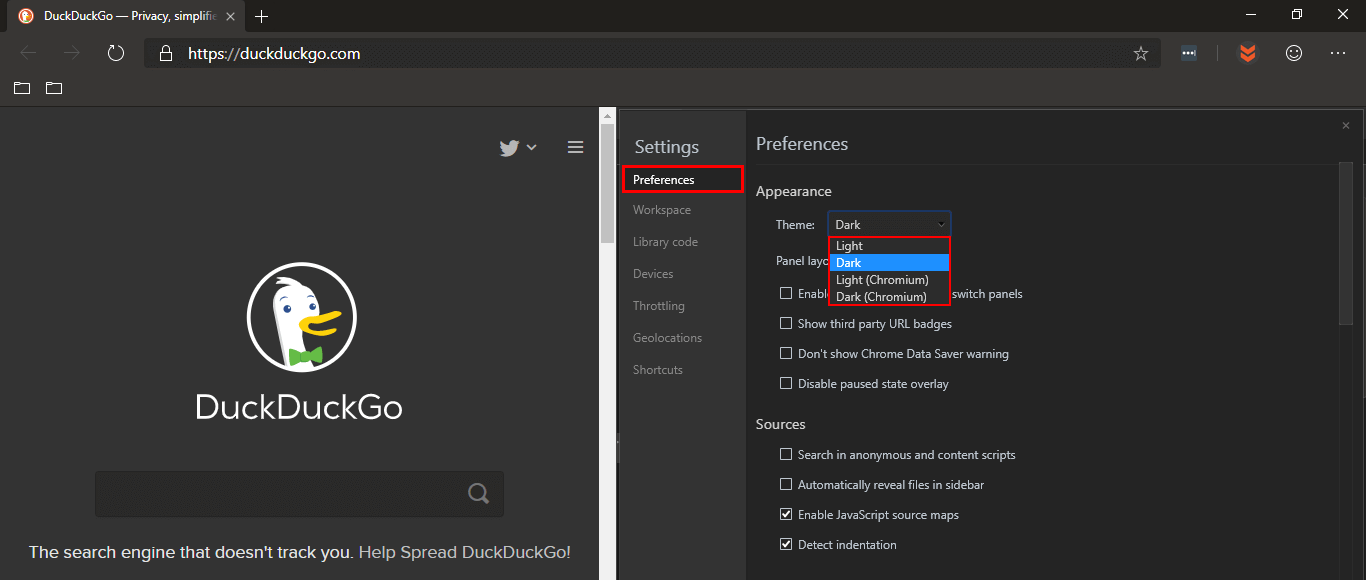Viewport: 1366px width, 580px height.
Task: Switch to Shortcuts settings tab
Action: pyautogui.click(x=658, y=370)
